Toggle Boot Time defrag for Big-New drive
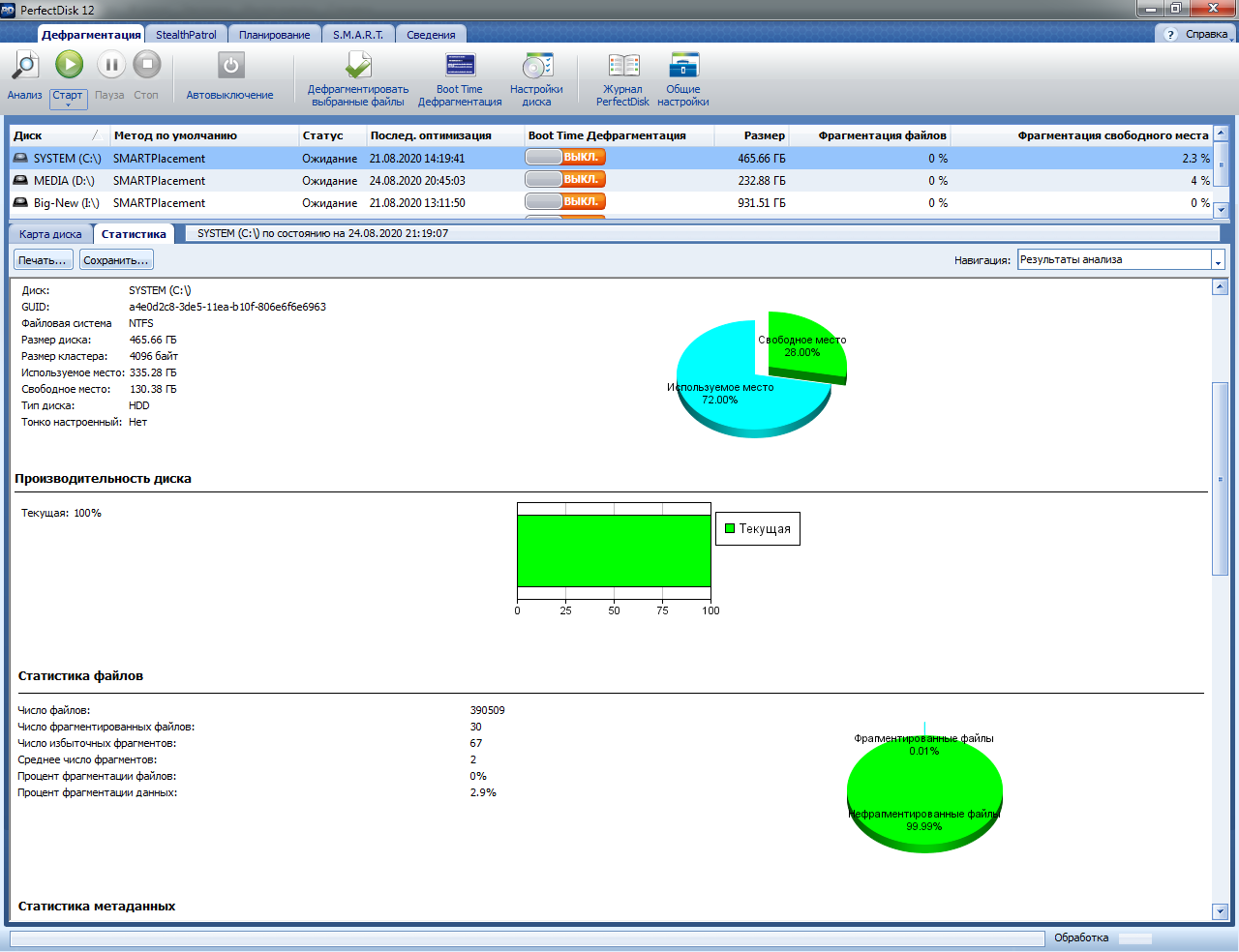 coord(565,202)
